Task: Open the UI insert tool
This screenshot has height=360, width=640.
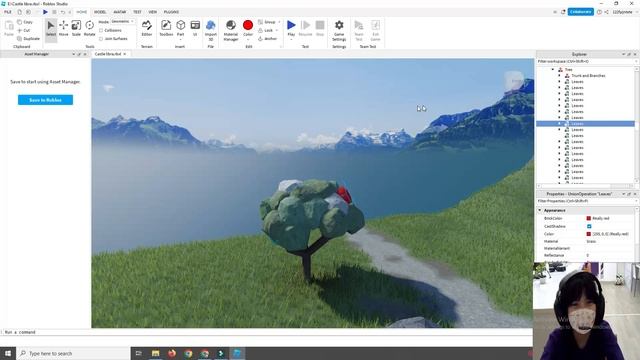Action: tap(195, 28)
